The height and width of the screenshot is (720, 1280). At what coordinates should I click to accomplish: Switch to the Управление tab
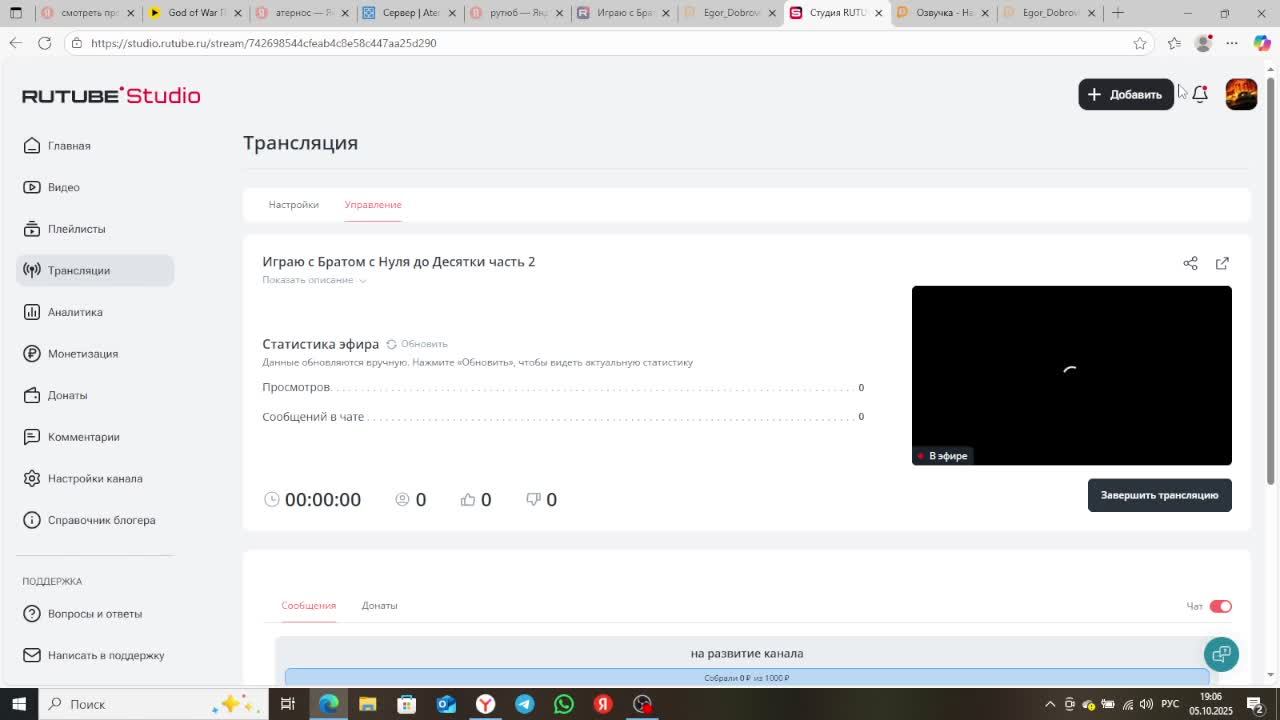pyautogui.click(x=373, y=204)
